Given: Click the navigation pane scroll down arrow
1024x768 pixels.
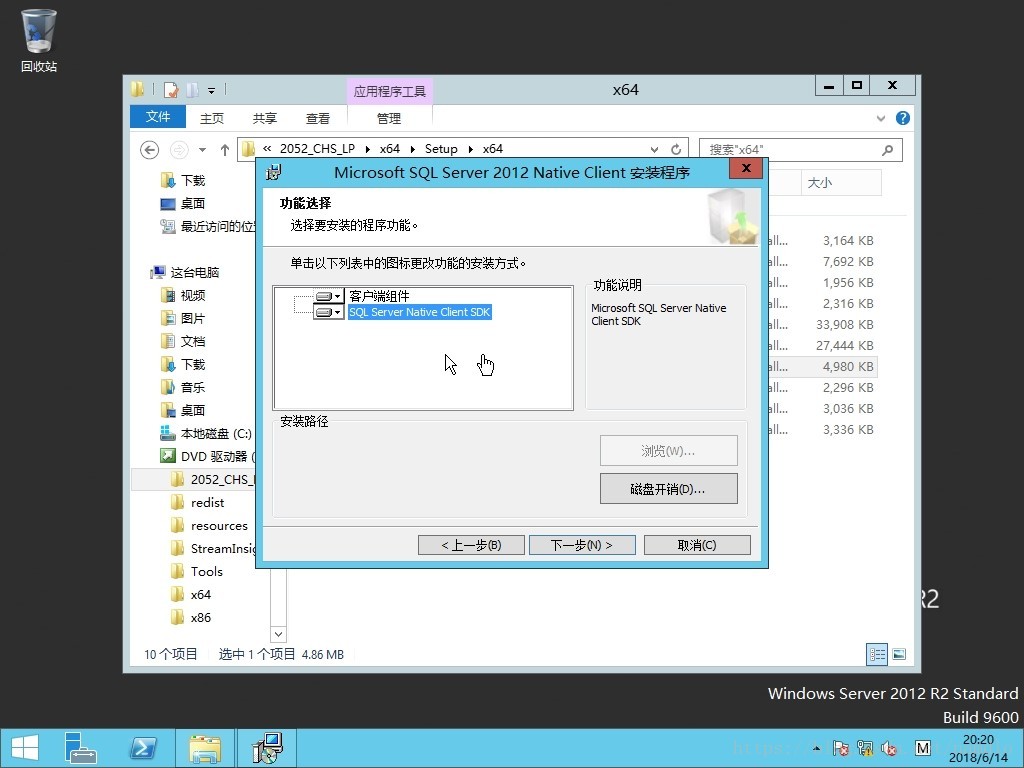Looking at the screenshot, I should pos(278,634).
